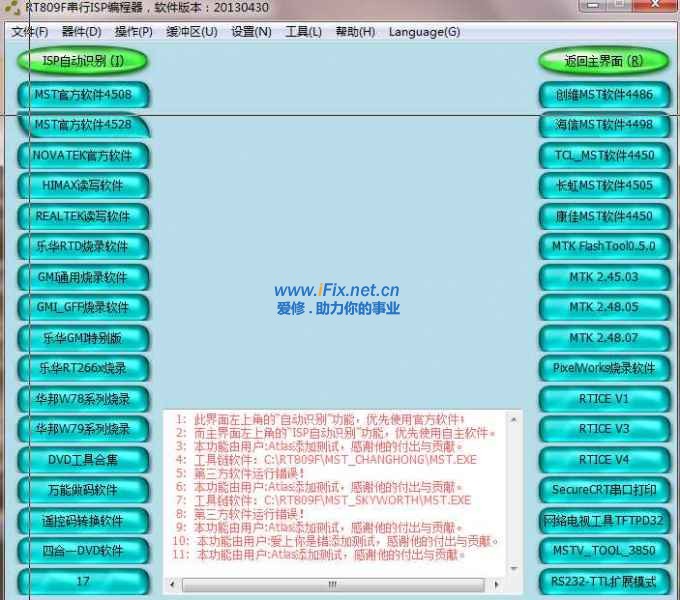680x600 pixels.
Task: Launch 万能做码软件
Action: (x=83, y=490)
